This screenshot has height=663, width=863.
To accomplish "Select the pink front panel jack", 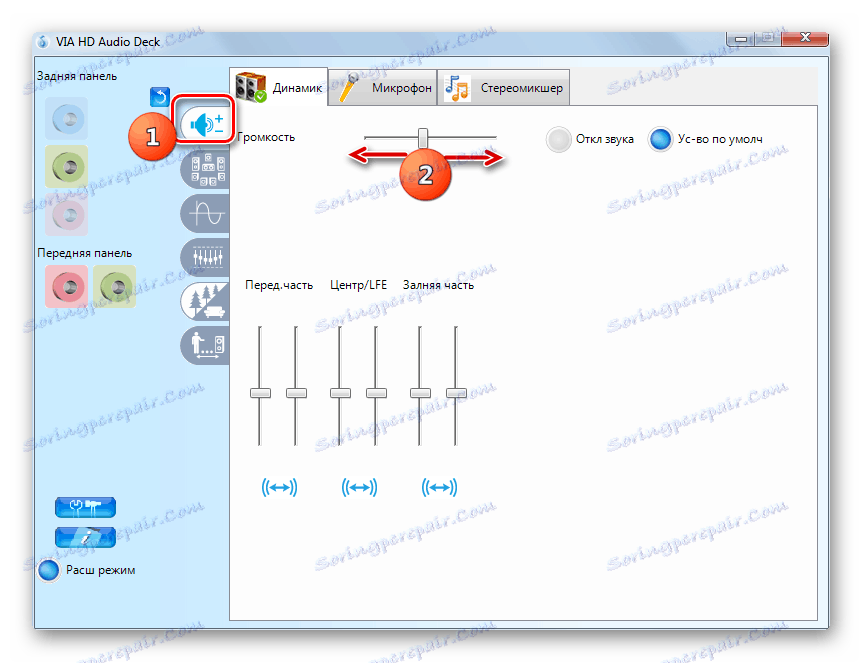I will click(x=67, y=286).
